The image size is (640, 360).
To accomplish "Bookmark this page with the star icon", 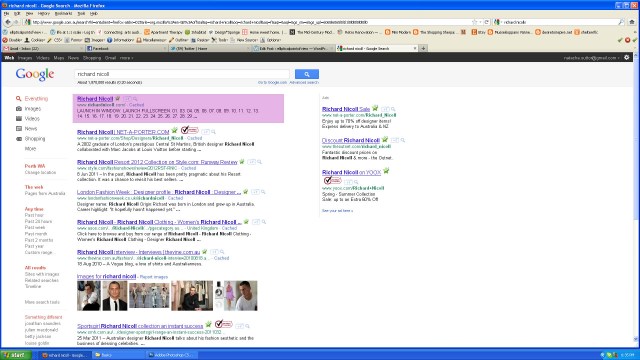I will [474, 22].
